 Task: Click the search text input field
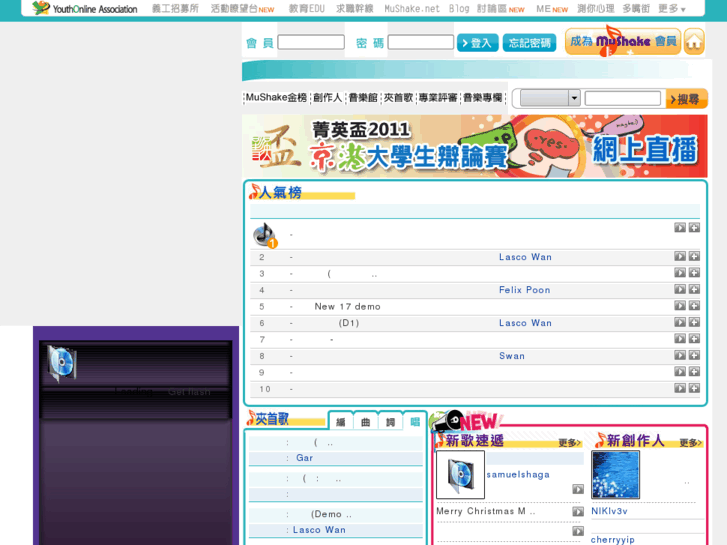coord(623,98)
